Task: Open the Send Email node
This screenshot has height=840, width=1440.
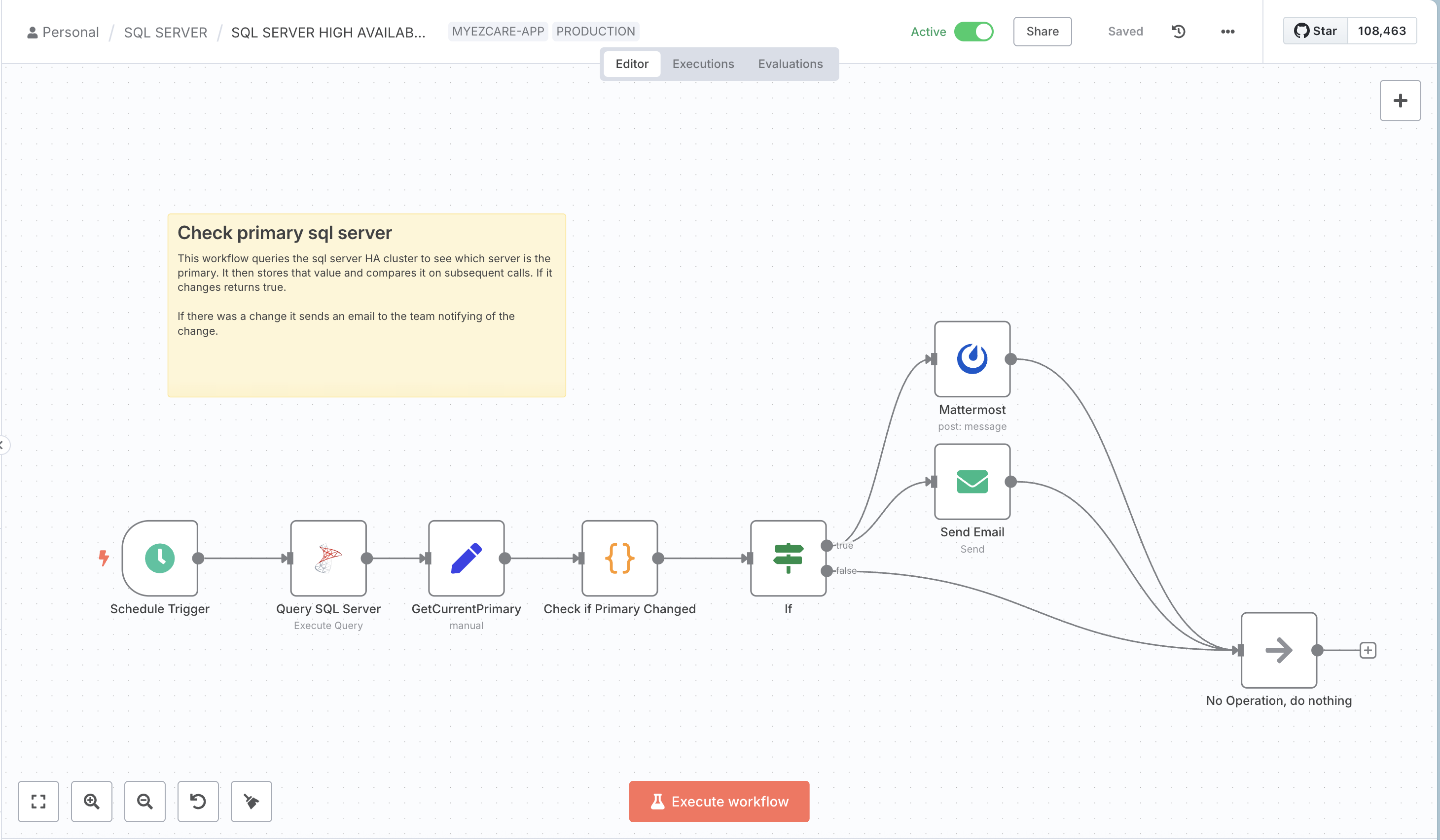Action: [972, 483]
